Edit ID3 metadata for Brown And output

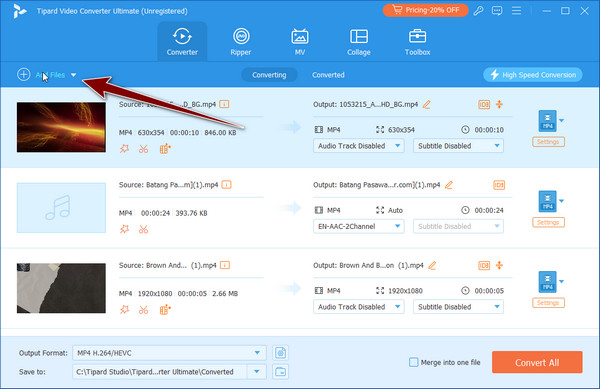point(484,265)
